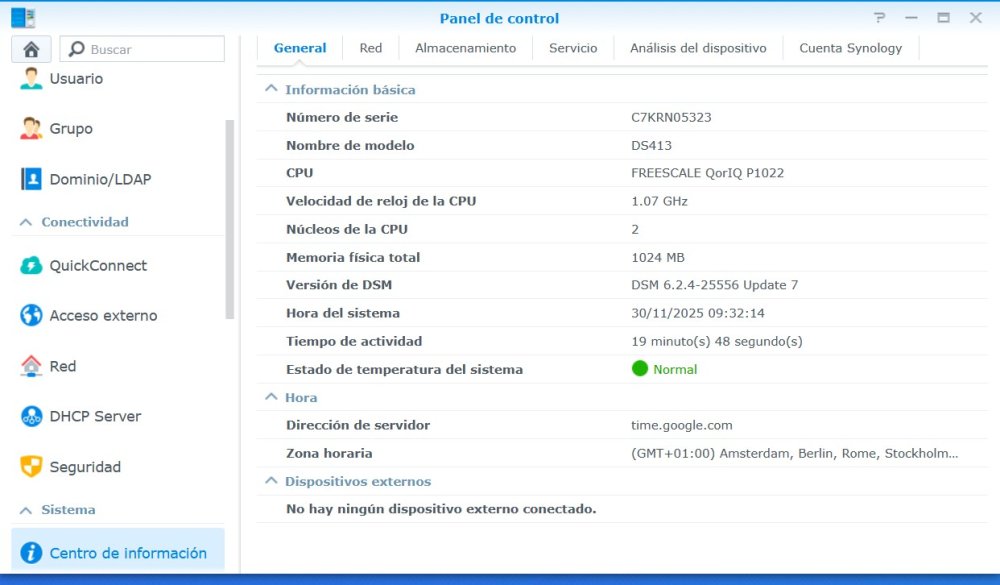The image size is (1000, 585).
Task: Click server address time.google.com
Action: coord(682,425)
